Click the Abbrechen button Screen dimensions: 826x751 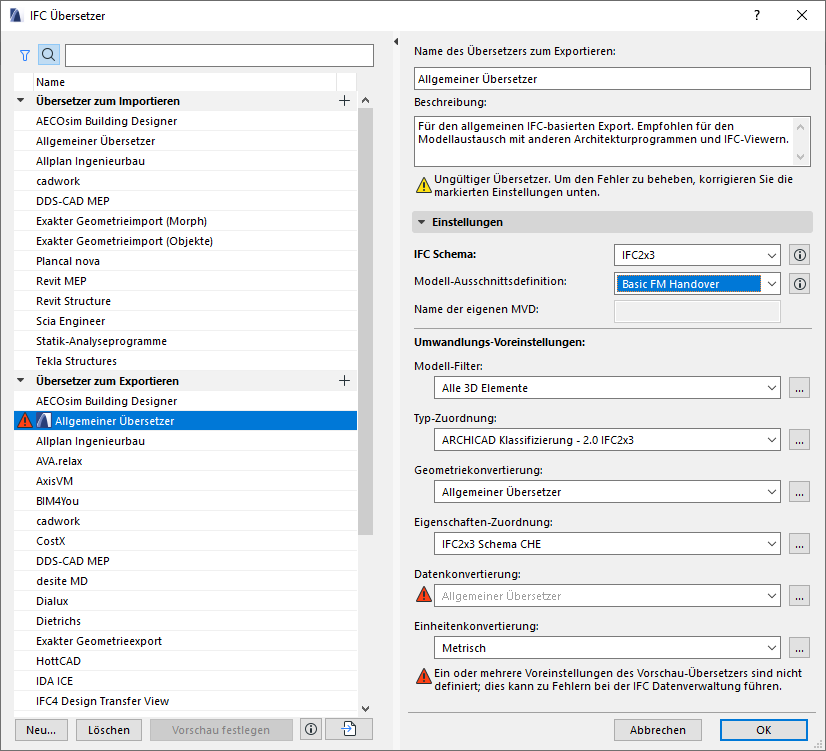click(657, 730)
